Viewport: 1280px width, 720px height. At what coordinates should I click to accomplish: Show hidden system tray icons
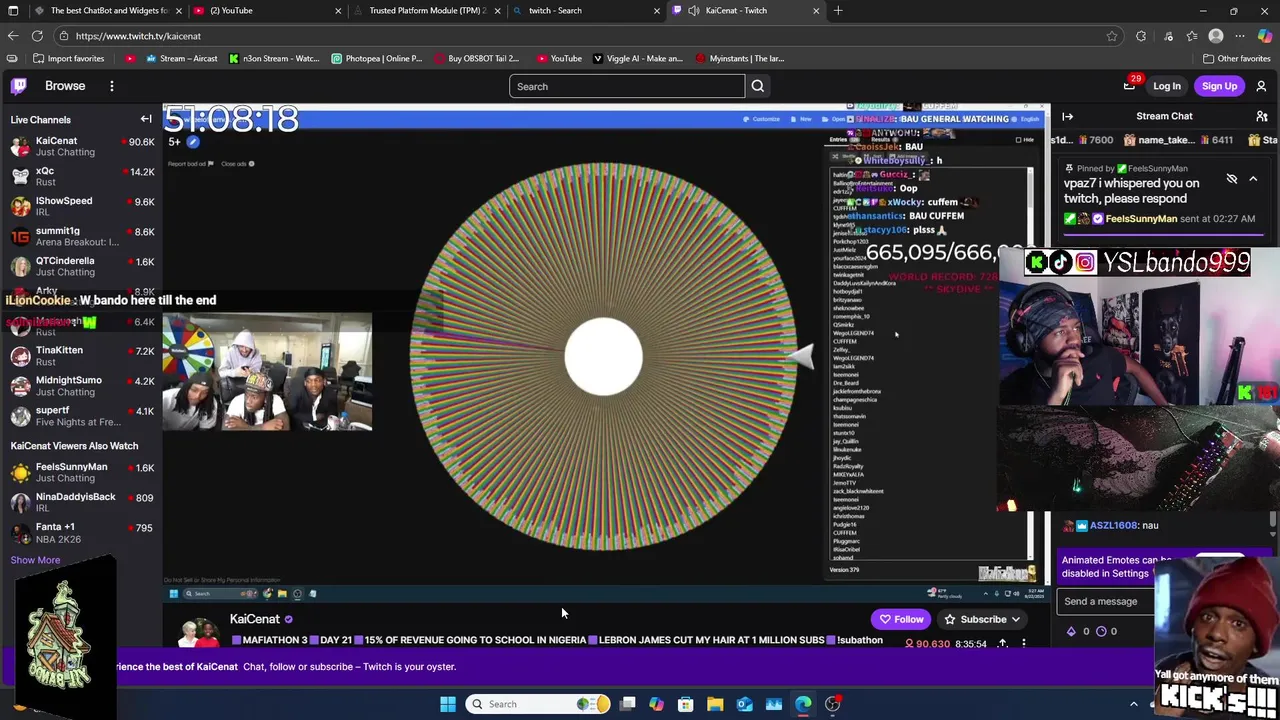pos(1134,704)
